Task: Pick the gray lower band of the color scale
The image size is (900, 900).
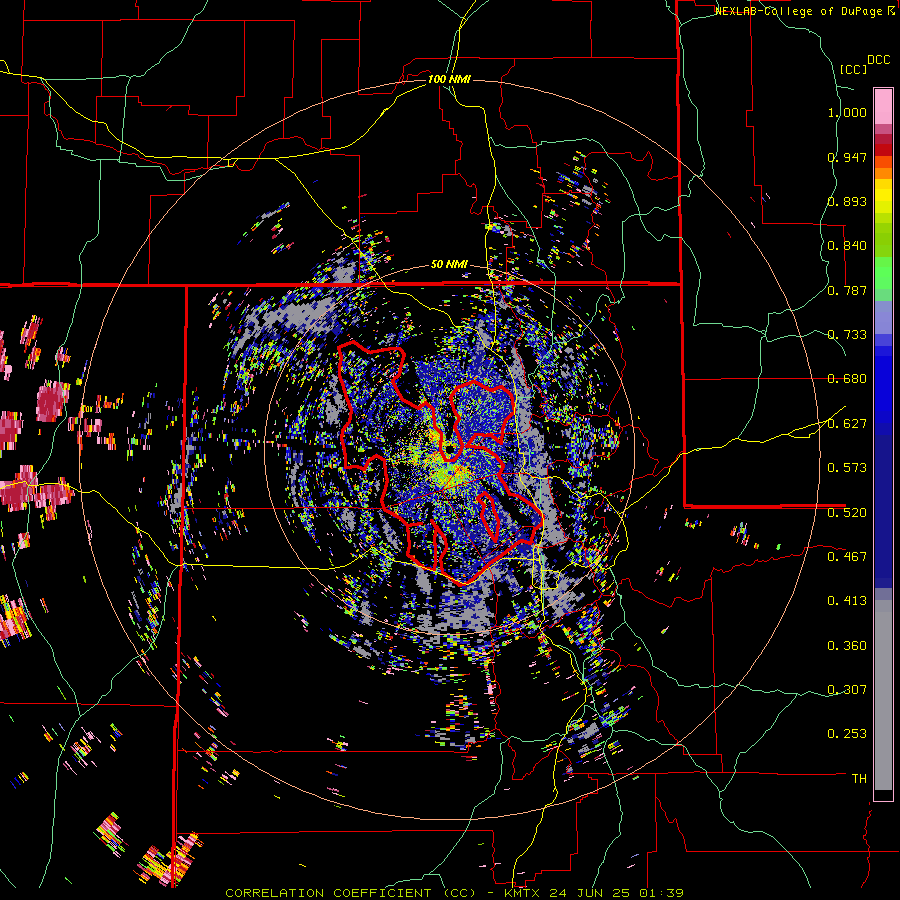Action: [883, 695]
